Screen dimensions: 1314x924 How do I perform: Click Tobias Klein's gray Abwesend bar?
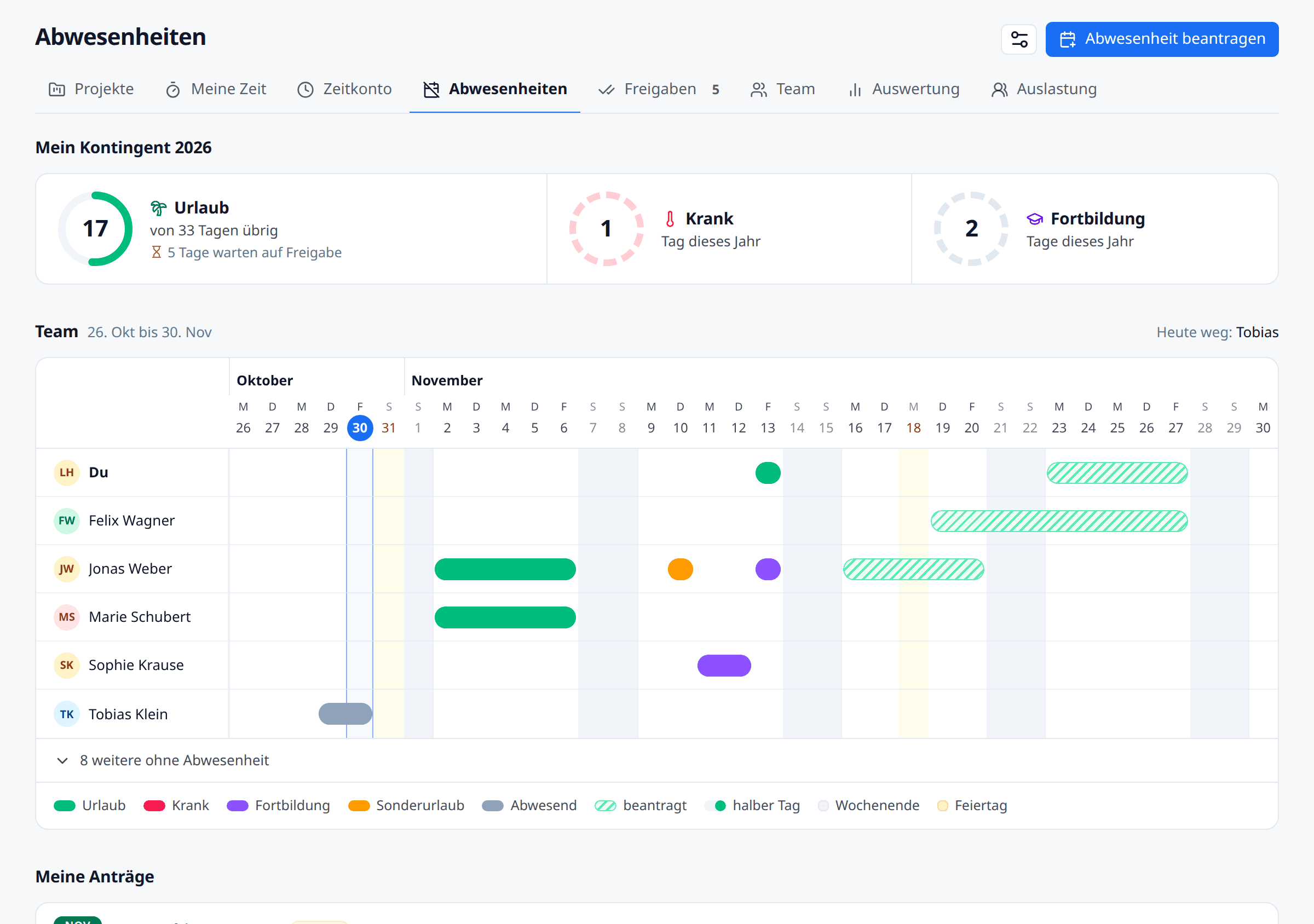click(345, 714)
